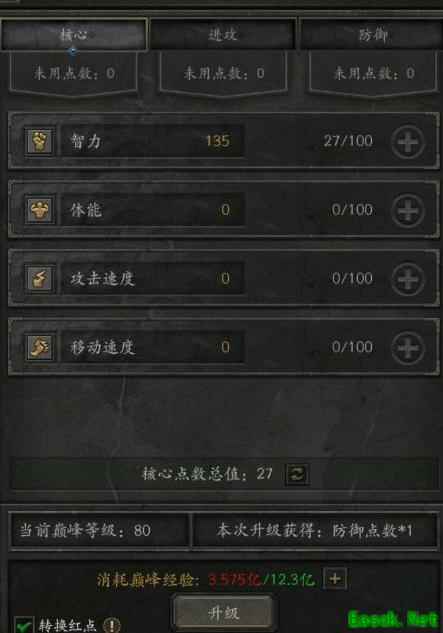
Task: Add a point to 智力 with plus
Action: [x=408, y=142]
